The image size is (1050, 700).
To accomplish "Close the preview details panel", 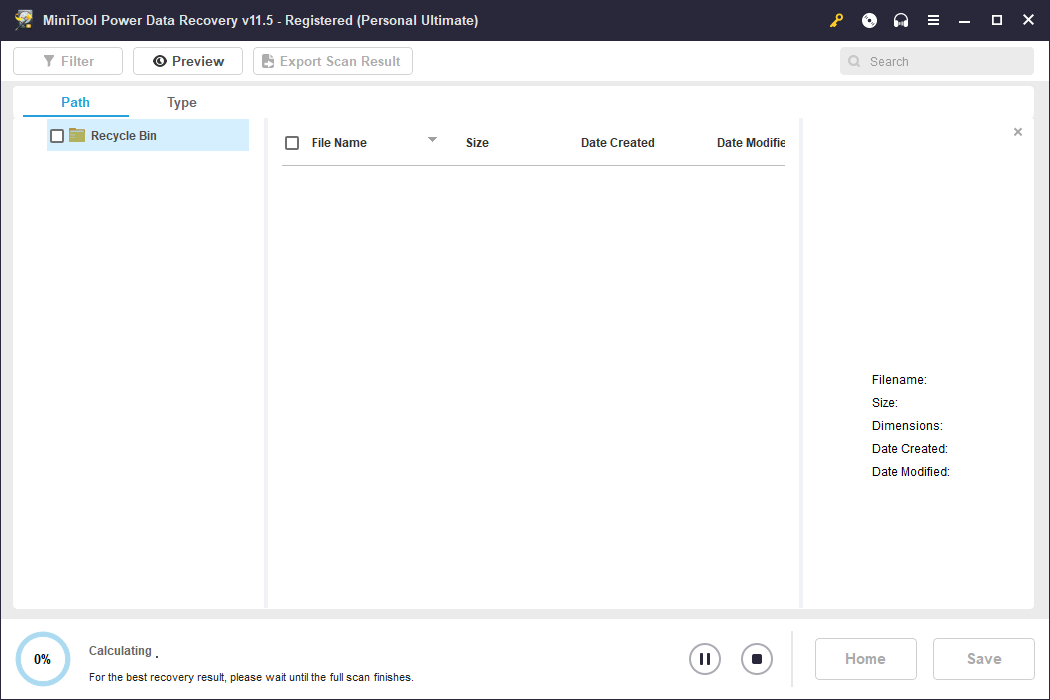I will point(1018,132).
